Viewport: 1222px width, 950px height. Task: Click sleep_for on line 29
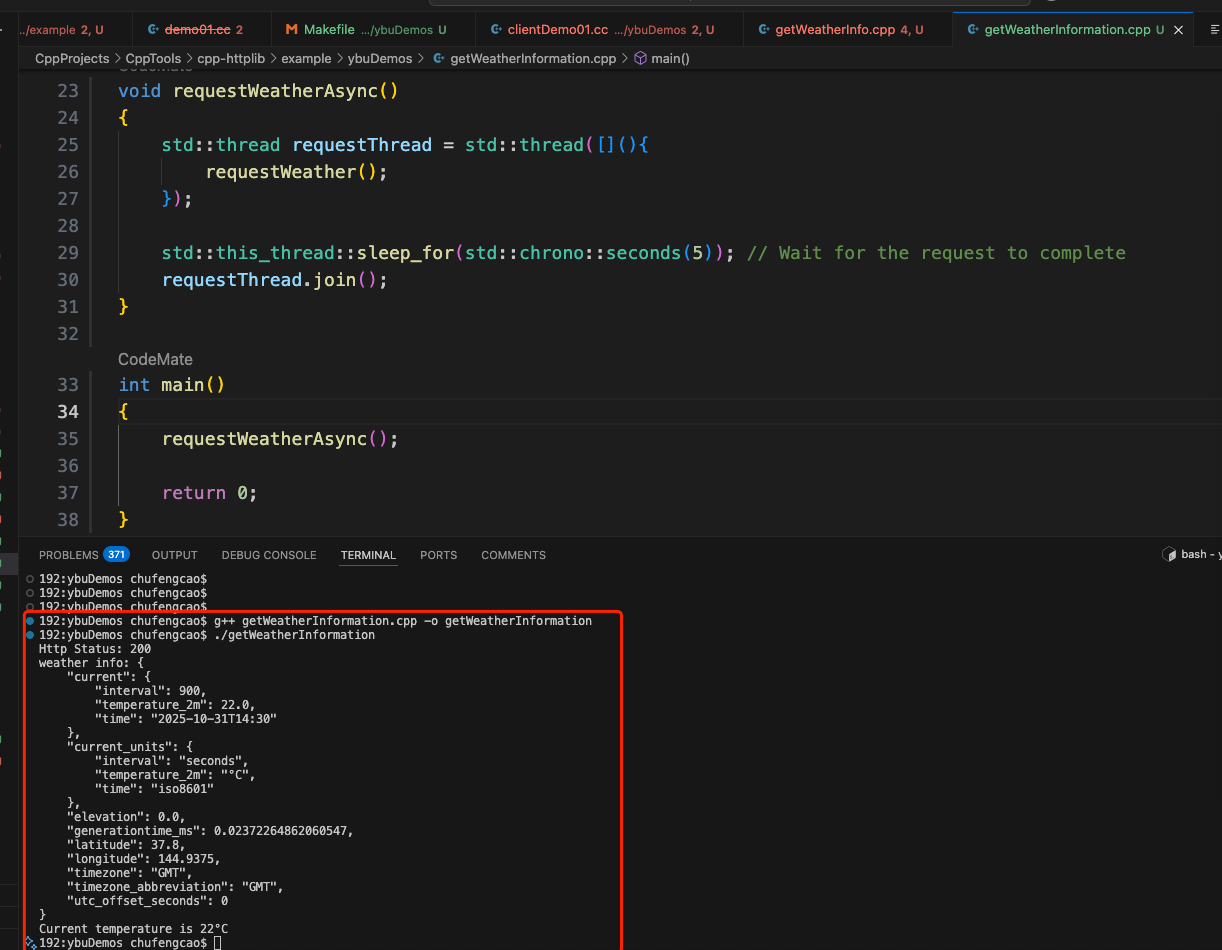pyautogui.click(x=405, y=253)
